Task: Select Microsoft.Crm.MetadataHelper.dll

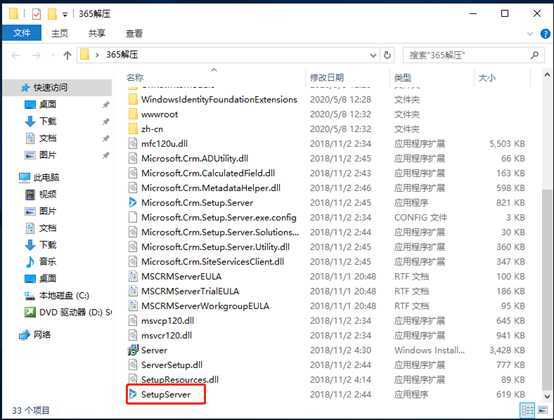Action: [x=211, y=188]
